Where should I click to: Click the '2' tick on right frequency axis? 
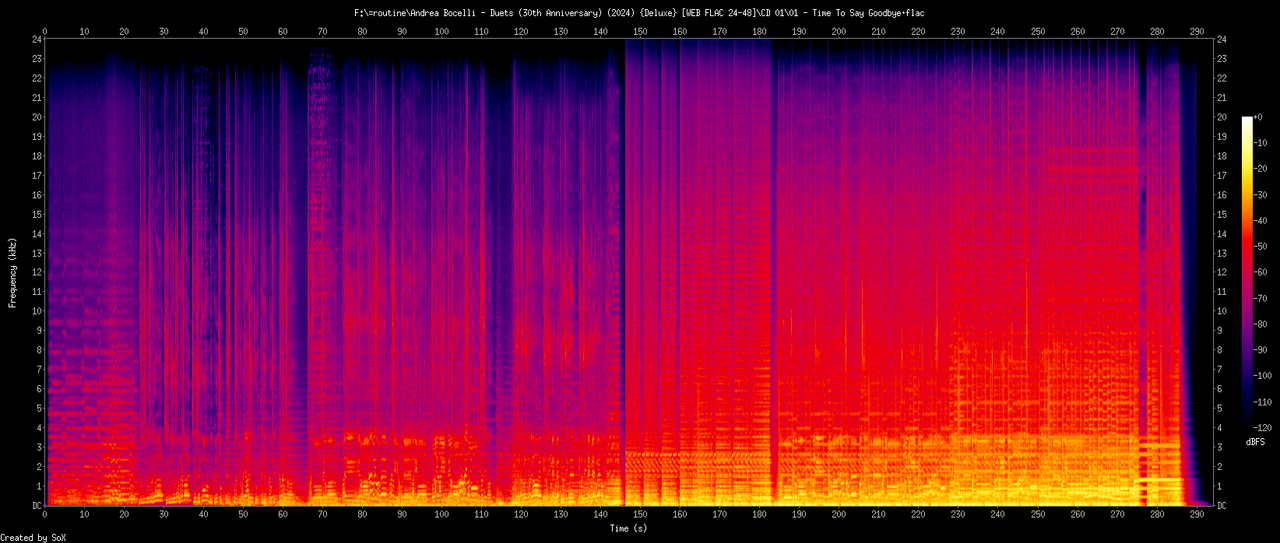[x=1220, y=467]
